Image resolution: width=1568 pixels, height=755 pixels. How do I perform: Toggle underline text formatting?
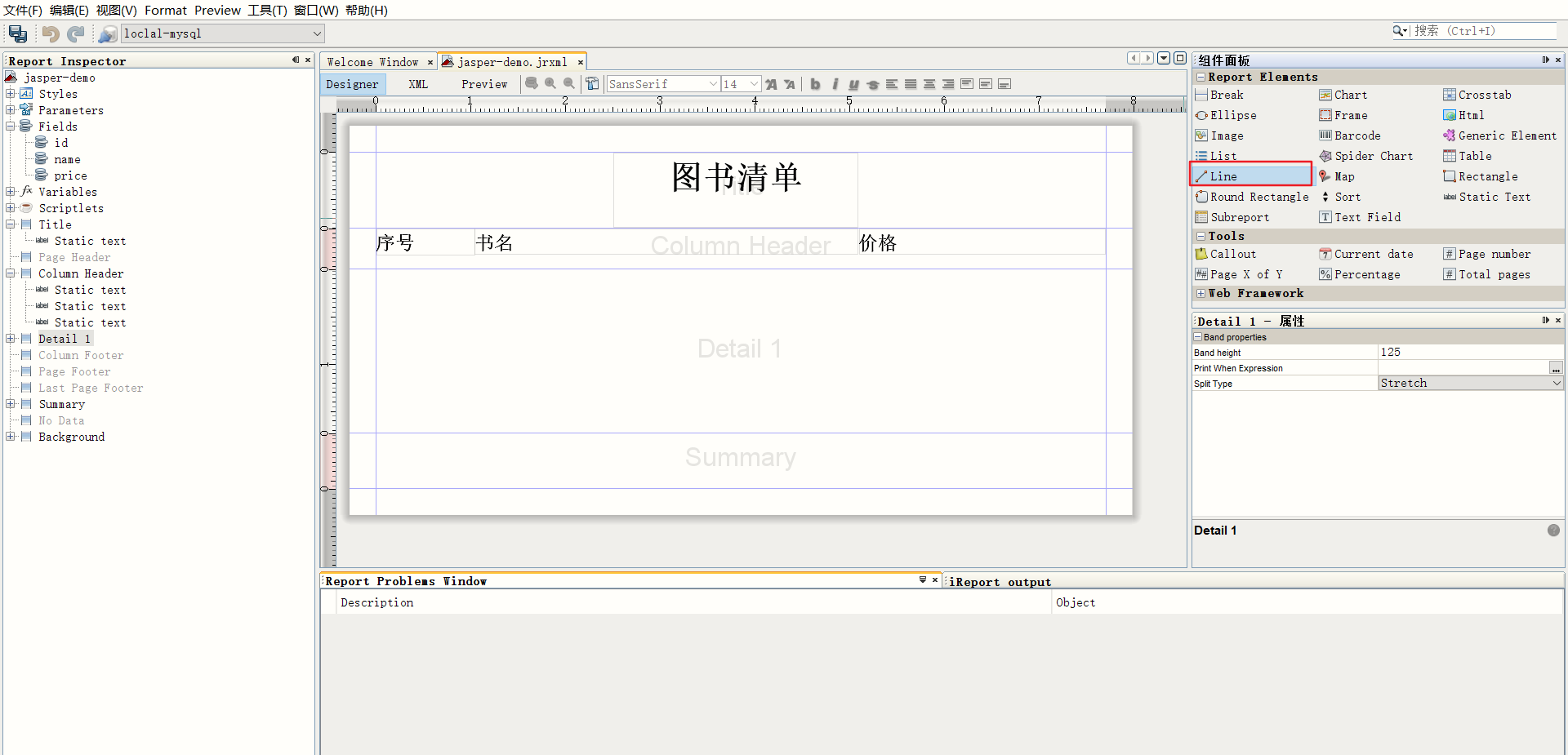853,83
